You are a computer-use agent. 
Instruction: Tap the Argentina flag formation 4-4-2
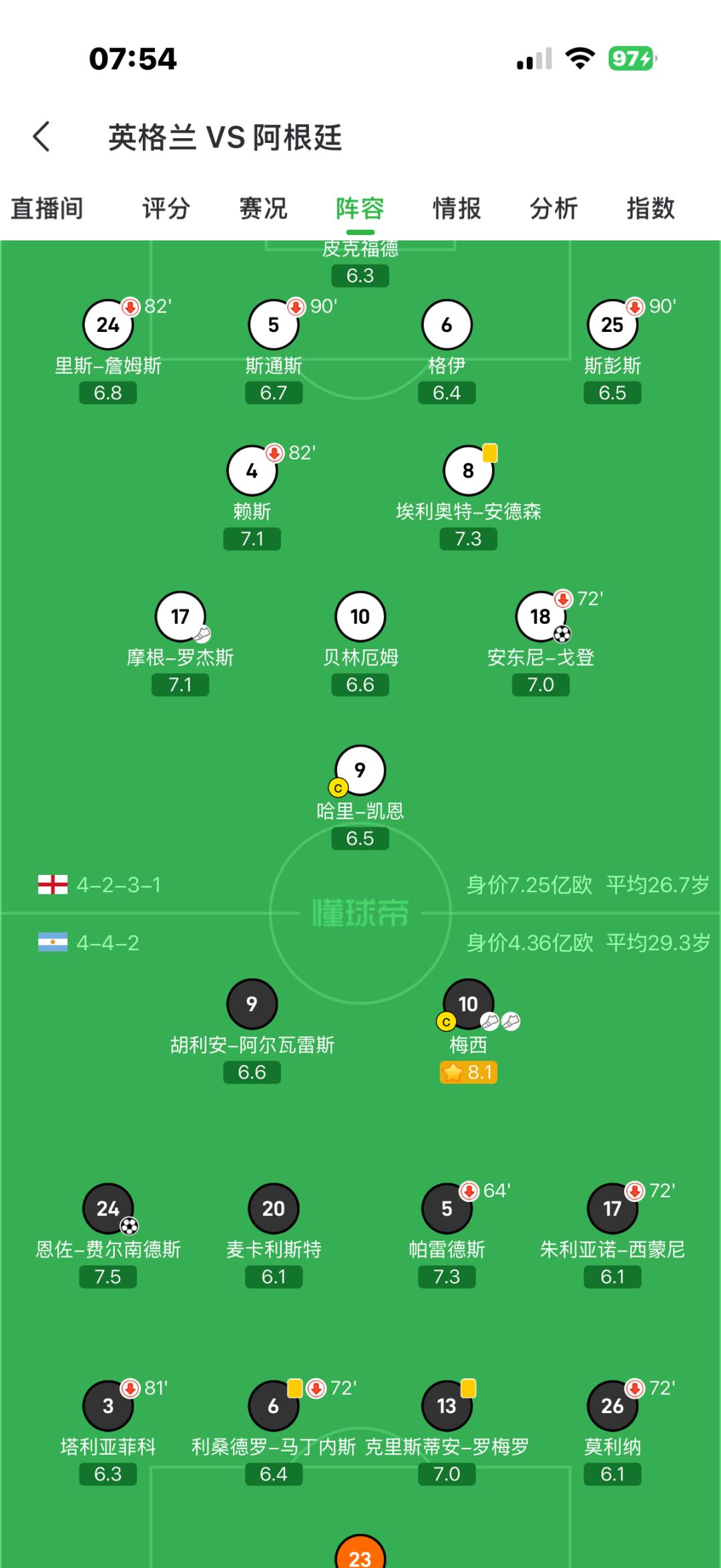pyautogui.click(x=89, y=942)
